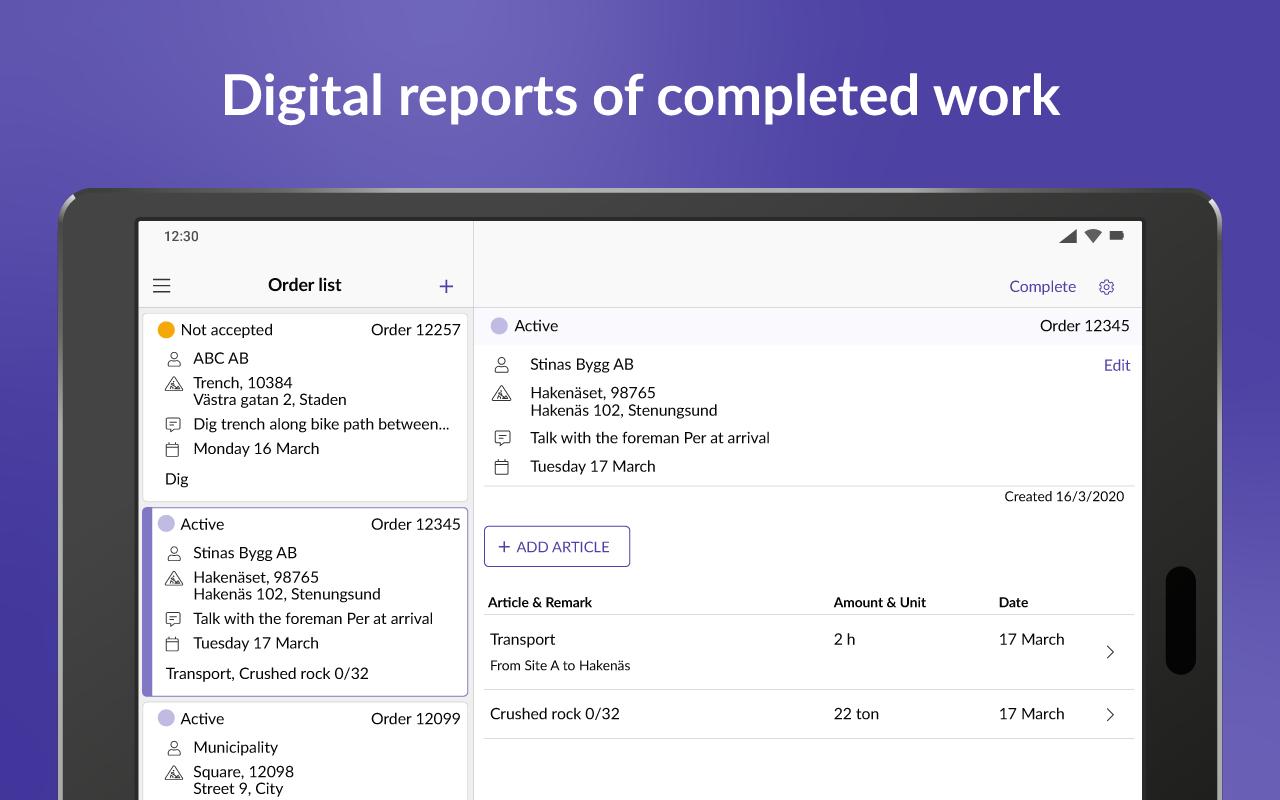
Task: Open the hamburger menu in Order list
Action: tap(162, 286)
